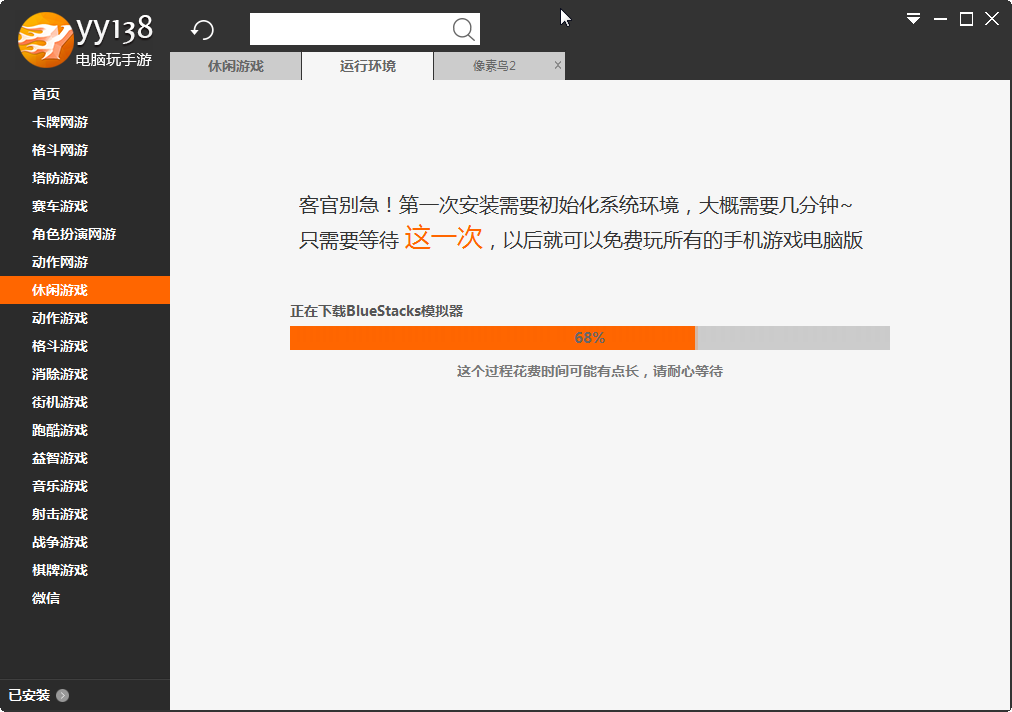Focus the search input field
Screen dimensions: 1012x712
365,29
